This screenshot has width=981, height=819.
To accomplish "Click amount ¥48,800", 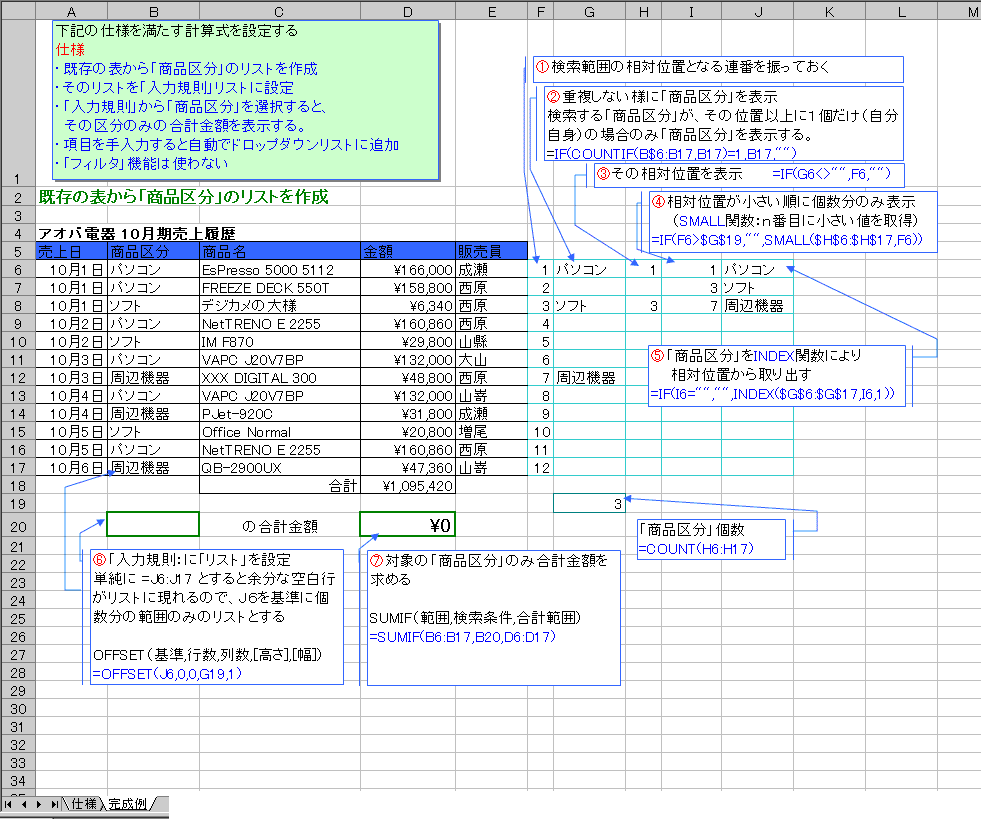I will pyautogui.click(x=408, y=378).
